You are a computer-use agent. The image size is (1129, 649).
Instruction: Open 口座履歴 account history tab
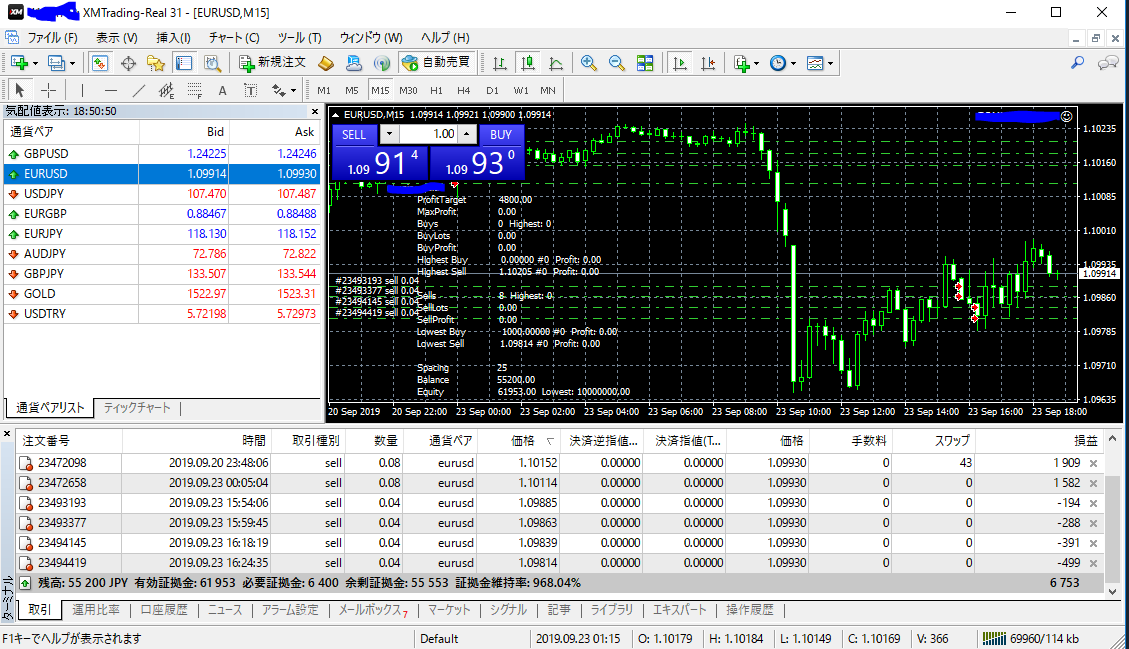point(163,610)
